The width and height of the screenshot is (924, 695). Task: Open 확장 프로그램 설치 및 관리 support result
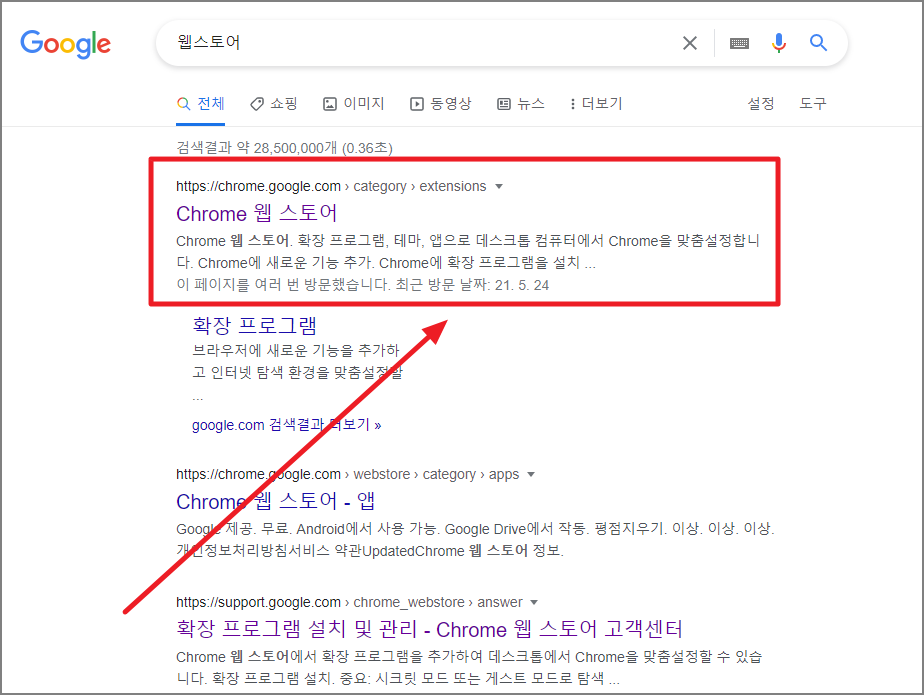(429, 630)
